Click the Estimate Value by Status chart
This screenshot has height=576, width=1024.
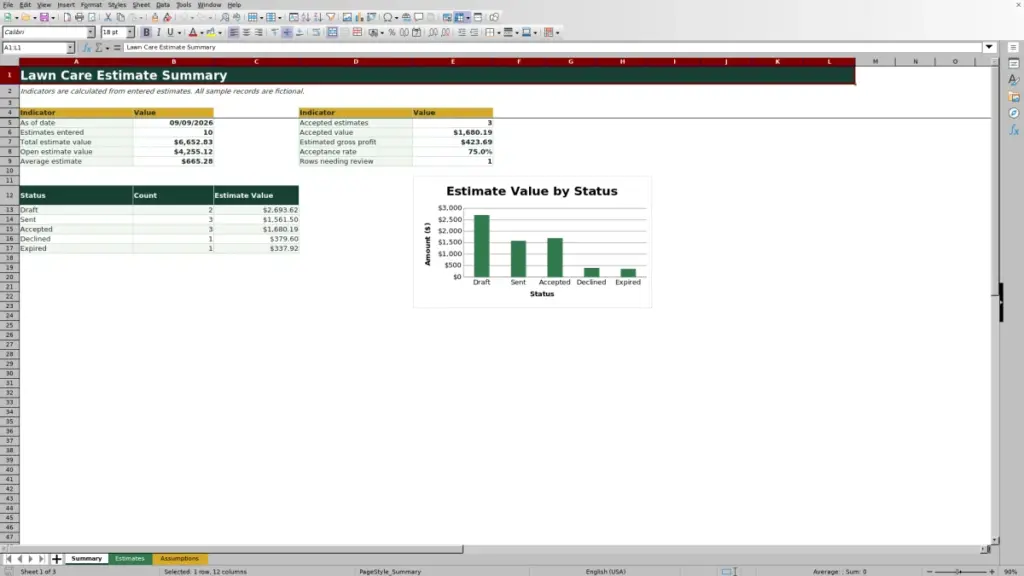point(532,242)
